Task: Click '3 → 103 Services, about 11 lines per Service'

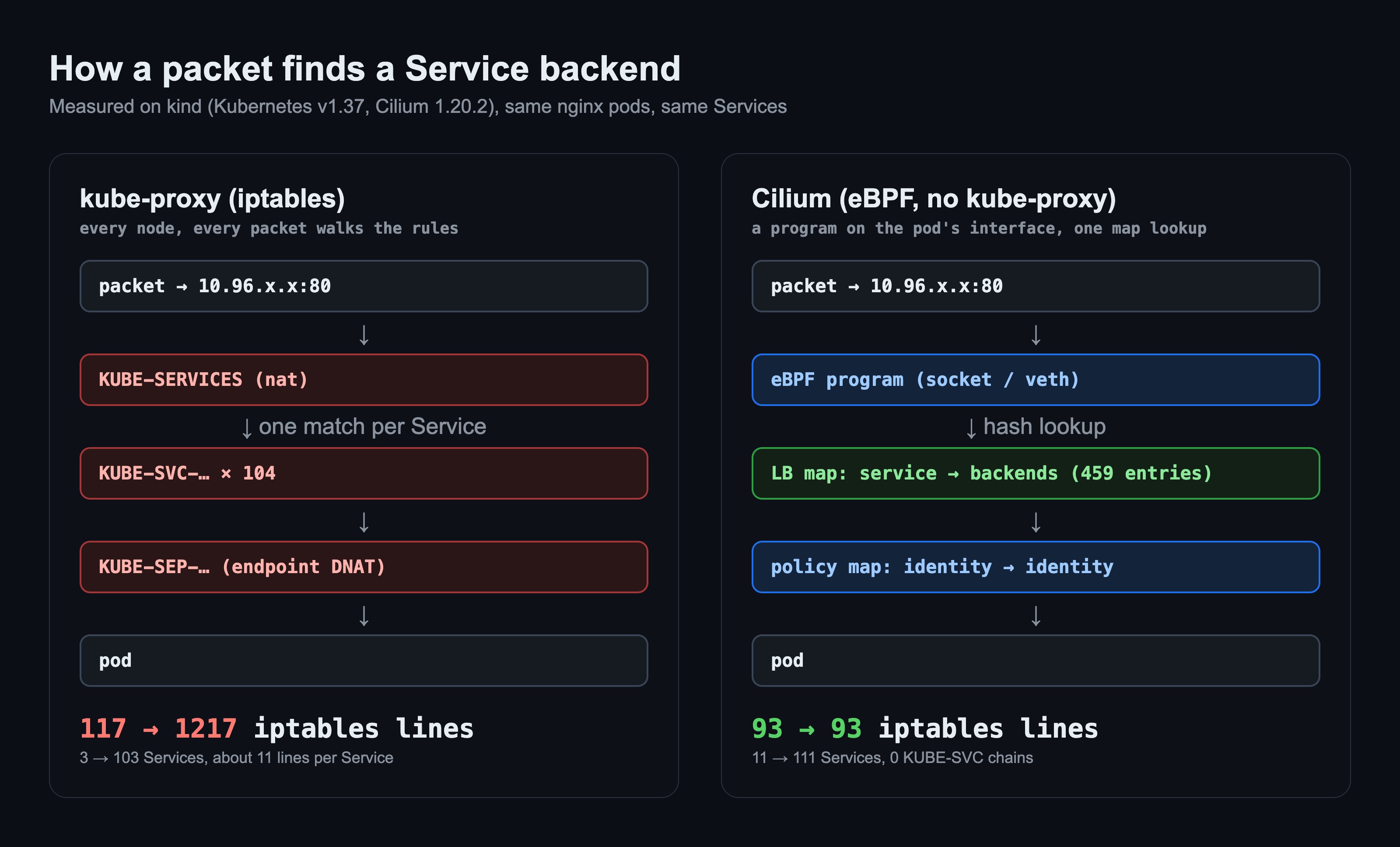Action: (236, 757)
